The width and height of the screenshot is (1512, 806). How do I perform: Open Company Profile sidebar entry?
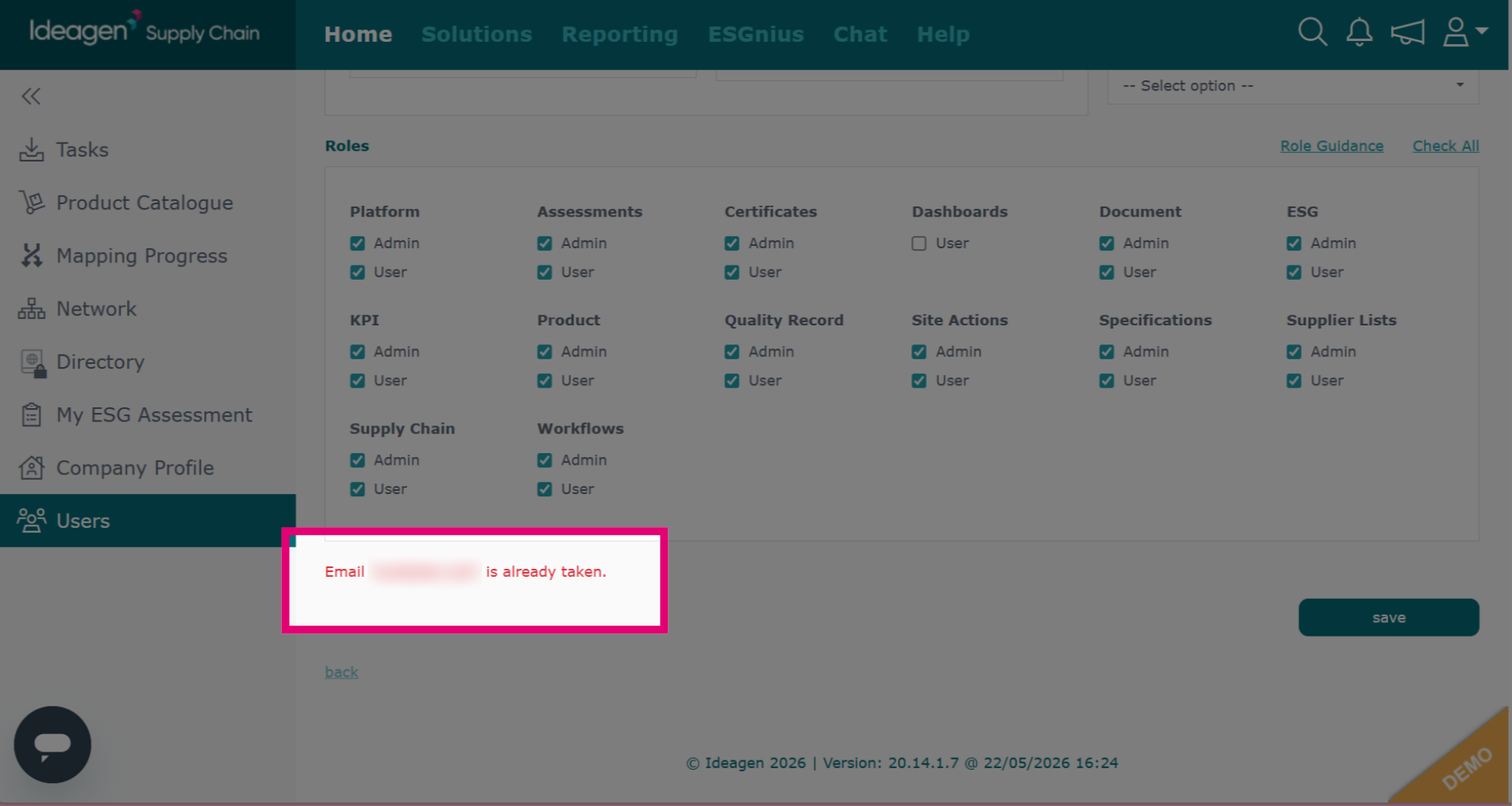click(x=148, y=468)
